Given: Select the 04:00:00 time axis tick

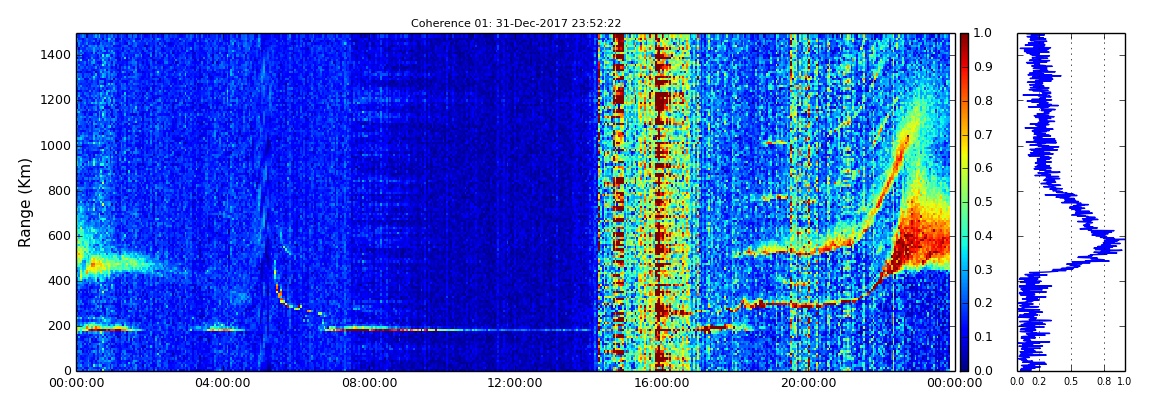Looking at the screenshot, I should pos(222,383).
